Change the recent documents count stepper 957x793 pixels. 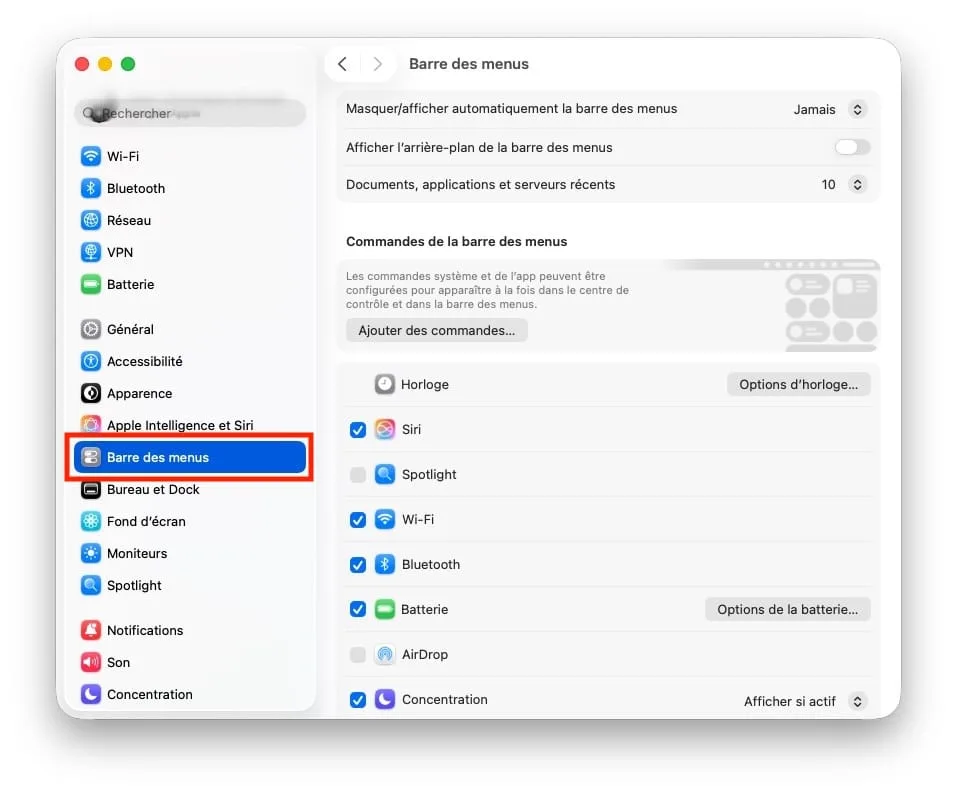[x=858, y=184]
